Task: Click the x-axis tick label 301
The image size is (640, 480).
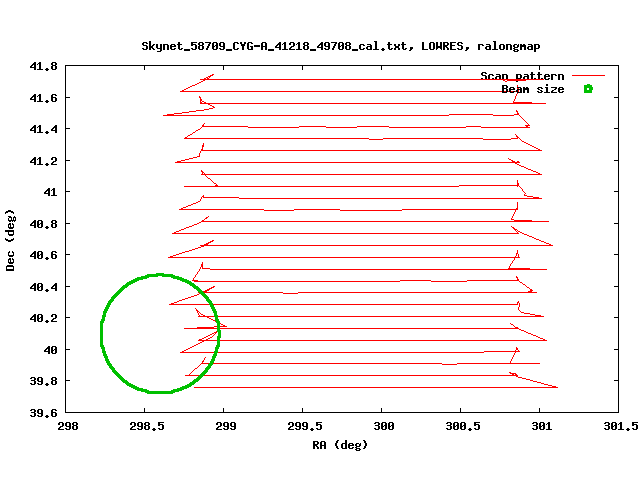Action: click(542, 426)
